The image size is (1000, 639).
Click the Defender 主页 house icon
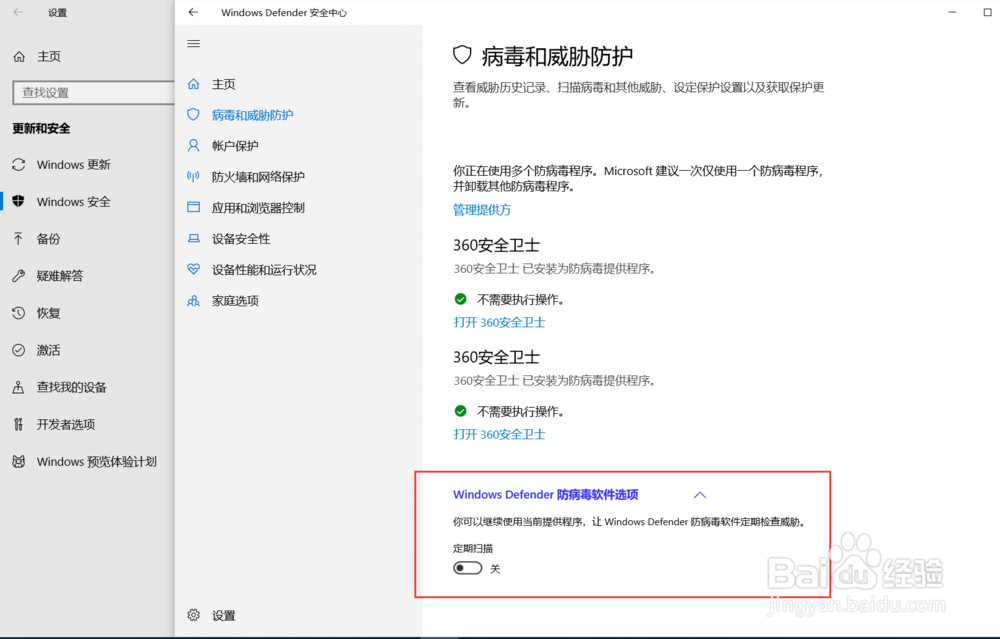click(193, 84)
